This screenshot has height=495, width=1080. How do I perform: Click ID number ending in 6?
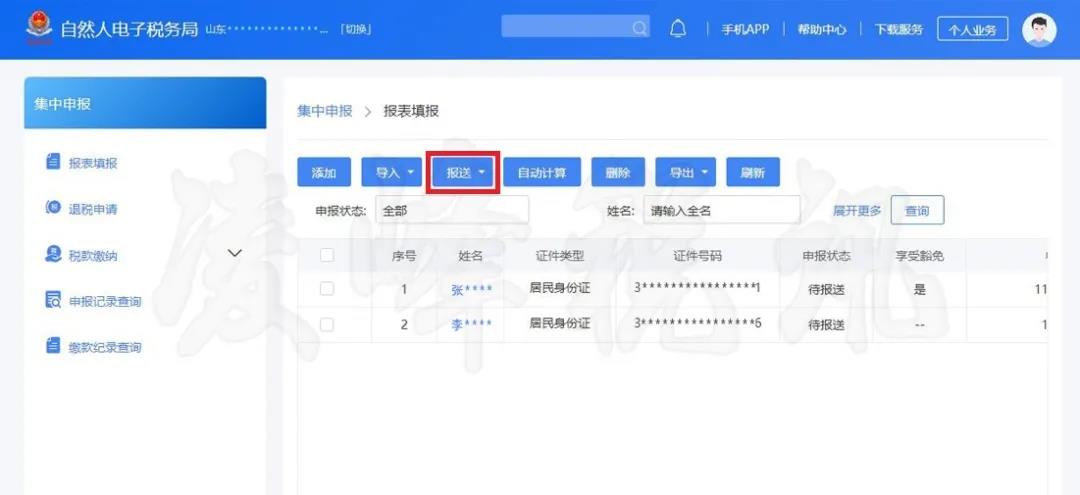[x=697, y=323]
